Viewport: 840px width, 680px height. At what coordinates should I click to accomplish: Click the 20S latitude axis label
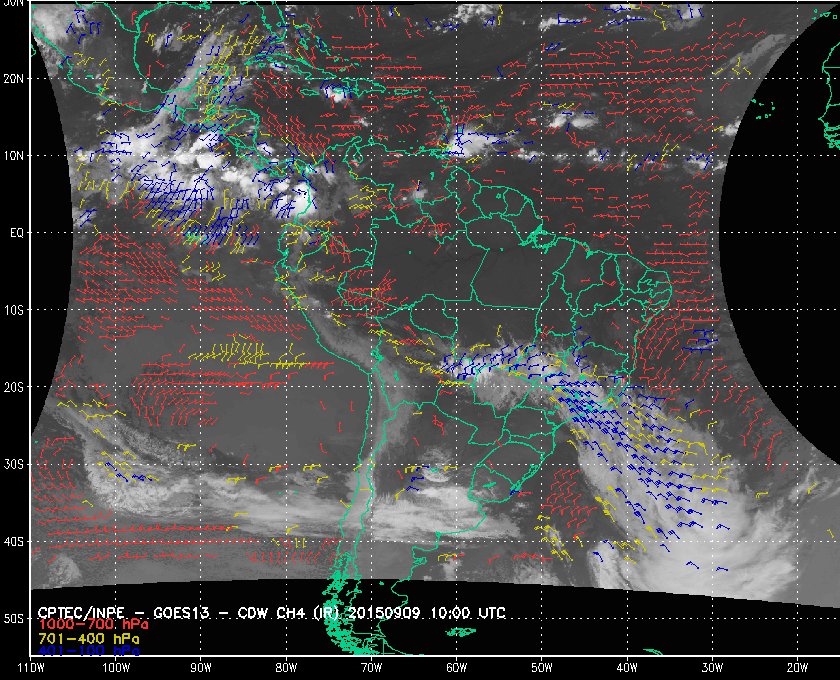[x=12, y=387]
